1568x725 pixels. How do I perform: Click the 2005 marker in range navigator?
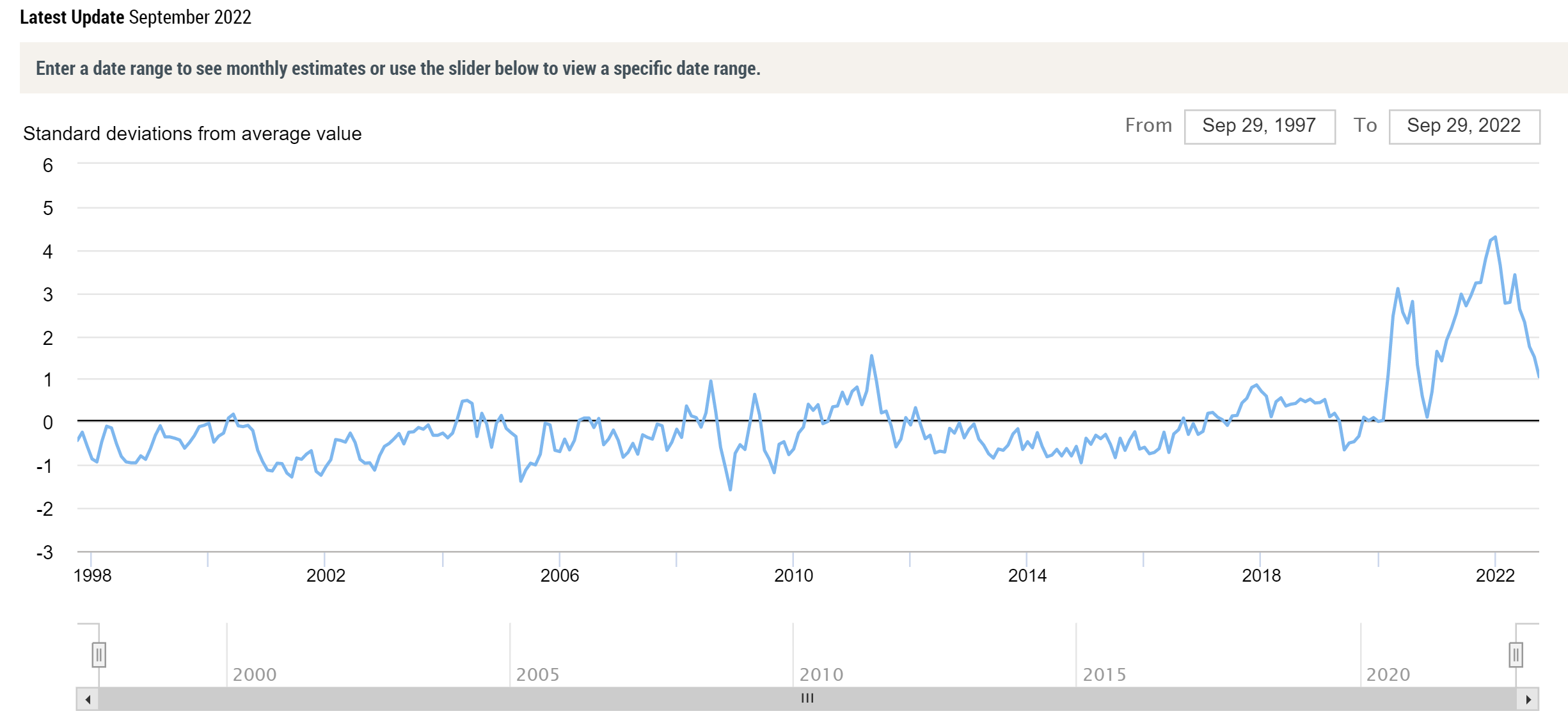pyautogui.click(x=537, y=674)
